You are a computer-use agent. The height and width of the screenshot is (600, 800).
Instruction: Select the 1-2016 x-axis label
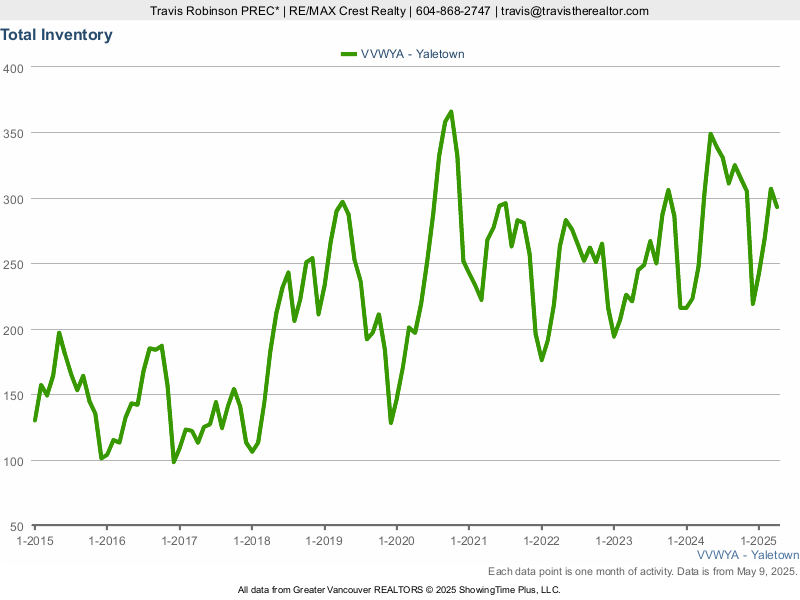[x=107, y=541]
